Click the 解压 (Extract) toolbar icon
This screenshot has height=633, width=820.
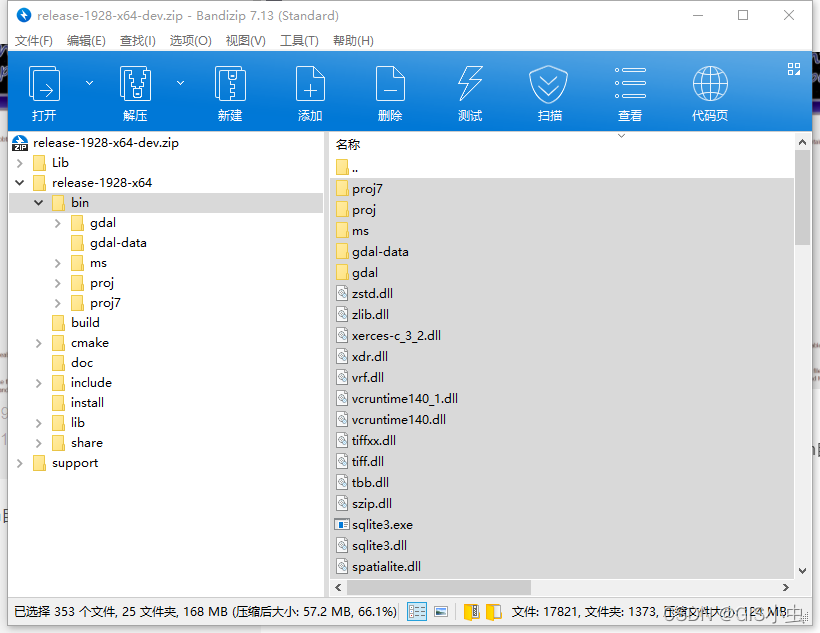coord(135,84)
